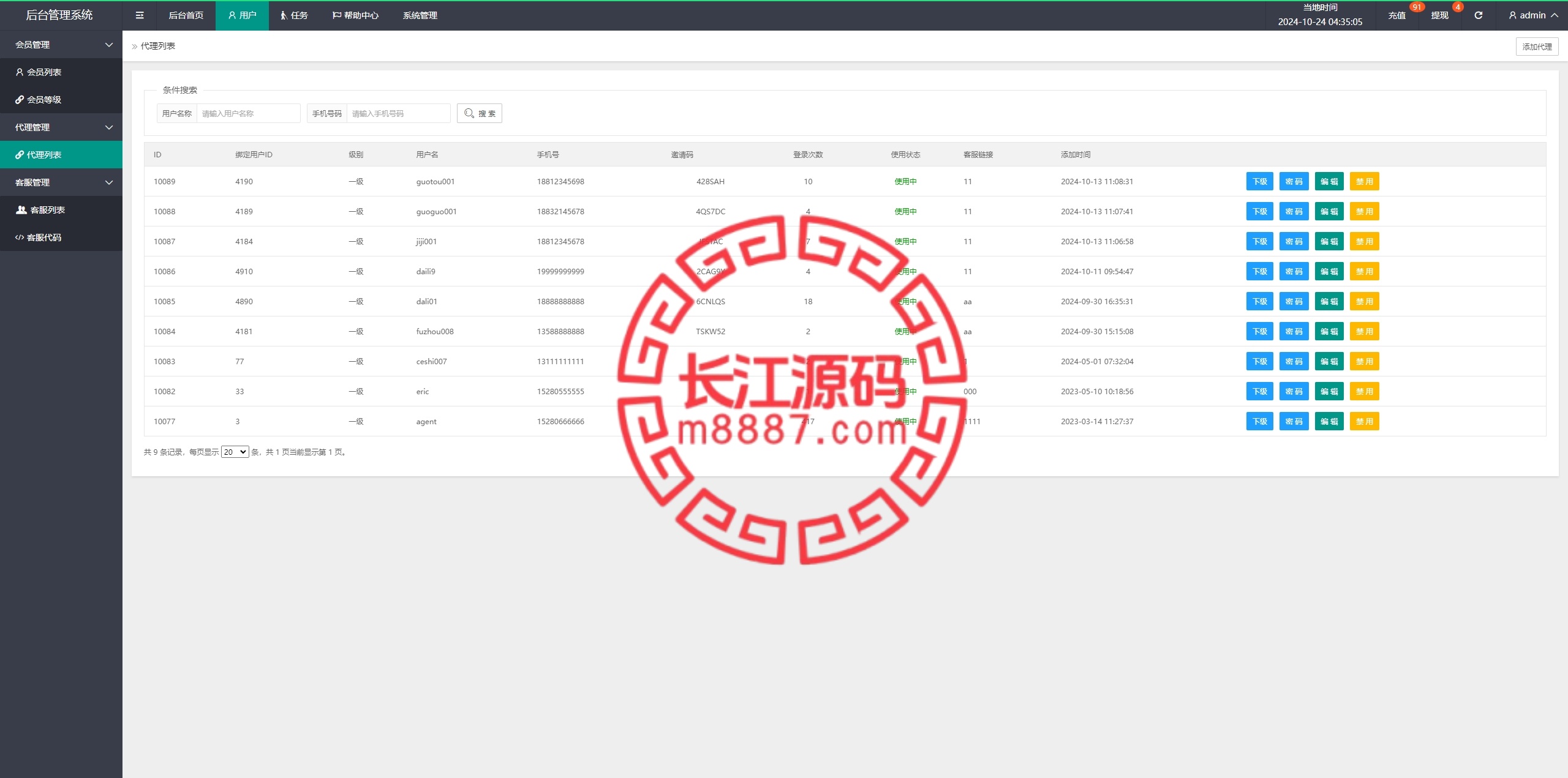Collapse the 代理管理 section

[x=61, y=127]
